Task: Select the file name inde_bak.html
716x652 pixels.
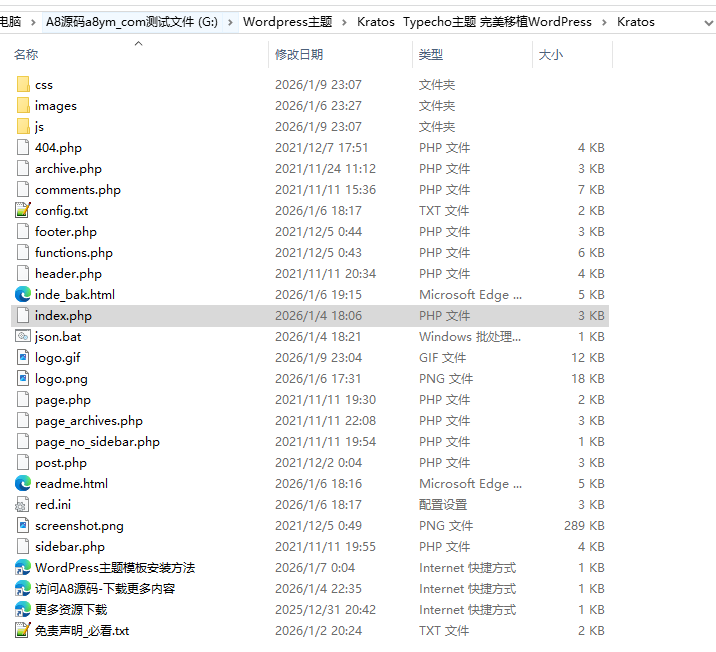Action: point(75,294)
